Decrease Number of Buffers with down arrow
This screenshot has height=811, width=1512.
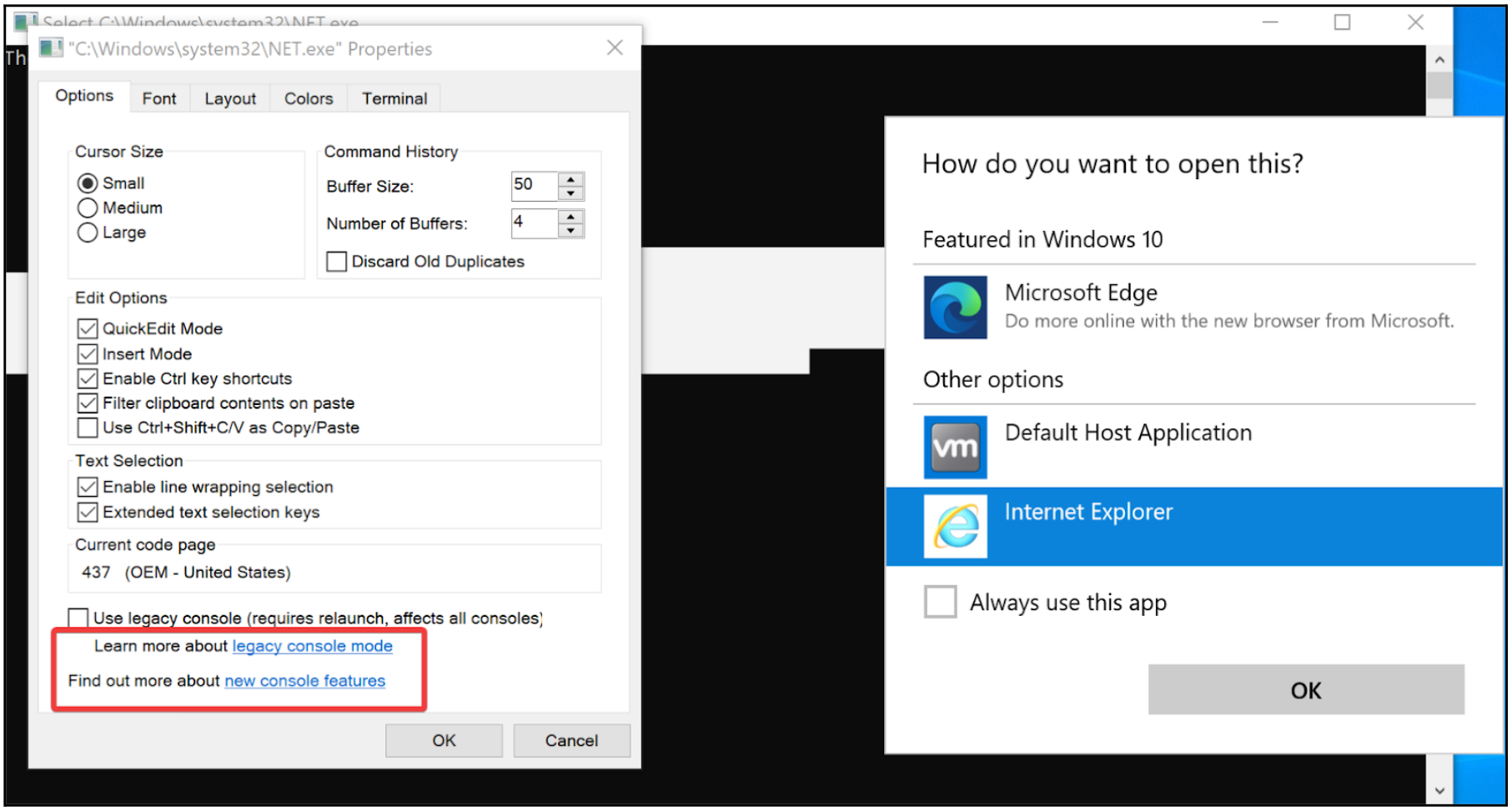(571, 231)
